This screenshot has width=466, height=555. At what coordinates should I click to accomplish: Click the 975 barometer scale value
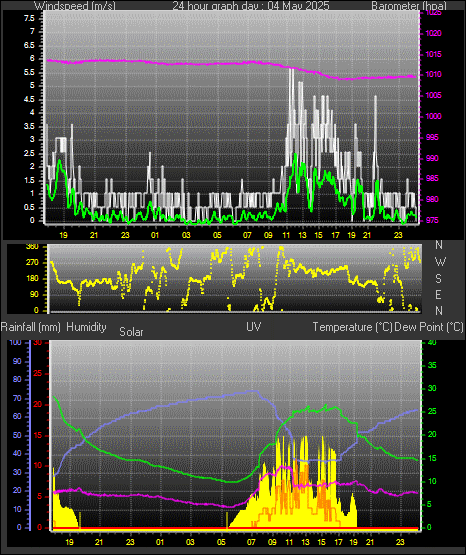(x=433, y=220)
